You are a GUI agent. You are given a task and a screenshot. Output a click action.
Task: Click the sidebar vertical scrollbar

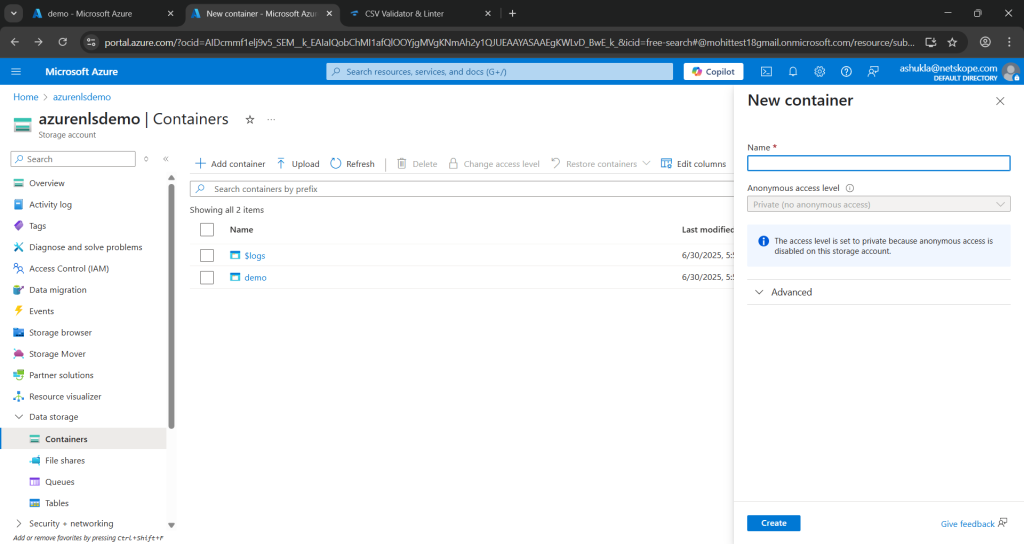click(x=171, y=306)
